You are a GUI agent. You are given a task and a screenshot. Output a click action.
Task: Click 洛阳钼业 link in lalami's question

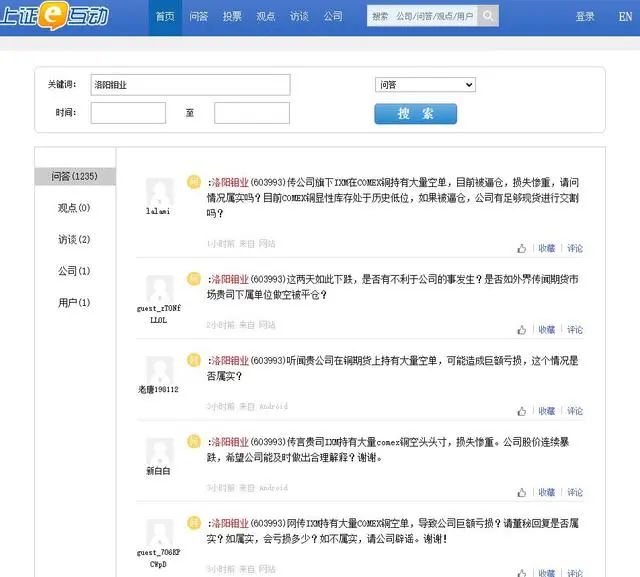click(230, 182)
